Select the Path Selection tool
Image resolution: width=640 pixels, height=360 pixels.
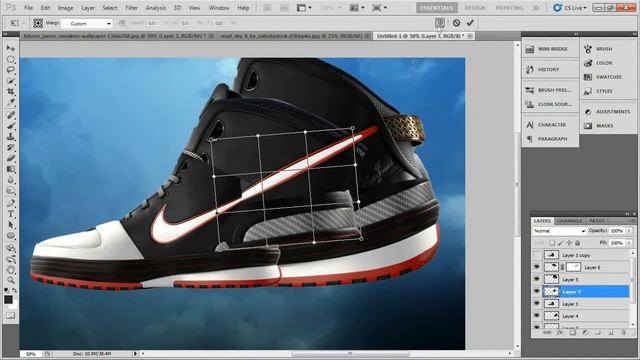[x=11, y=225]
